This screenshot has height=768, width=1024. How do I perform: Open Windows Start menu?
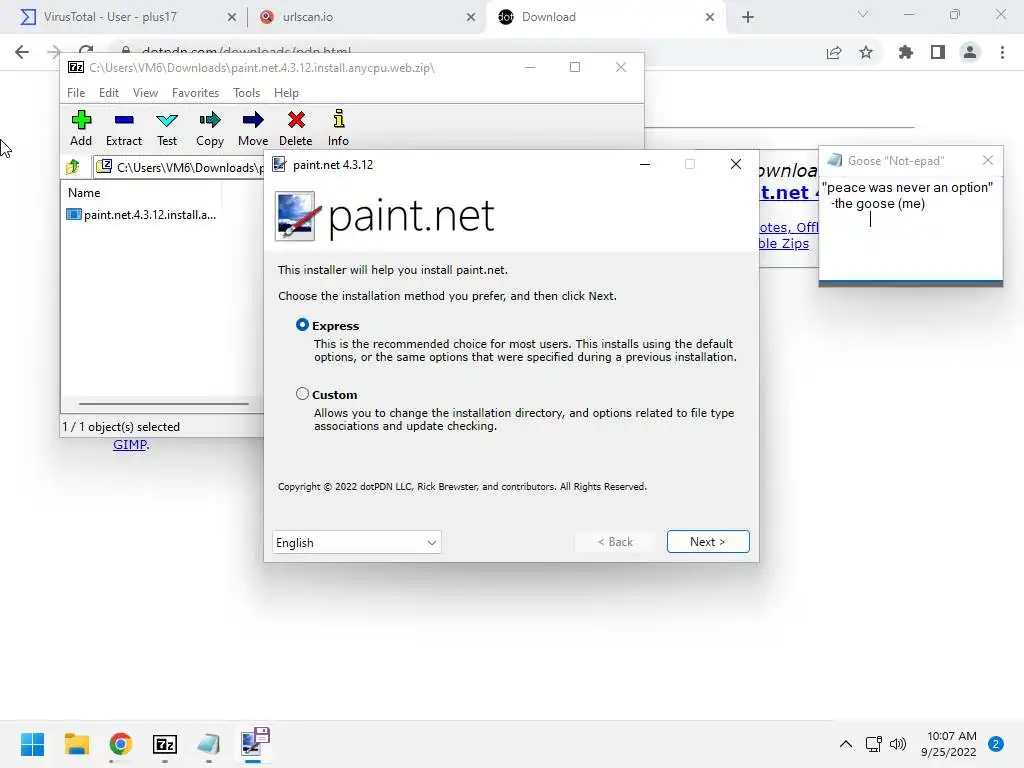point(32,744)
